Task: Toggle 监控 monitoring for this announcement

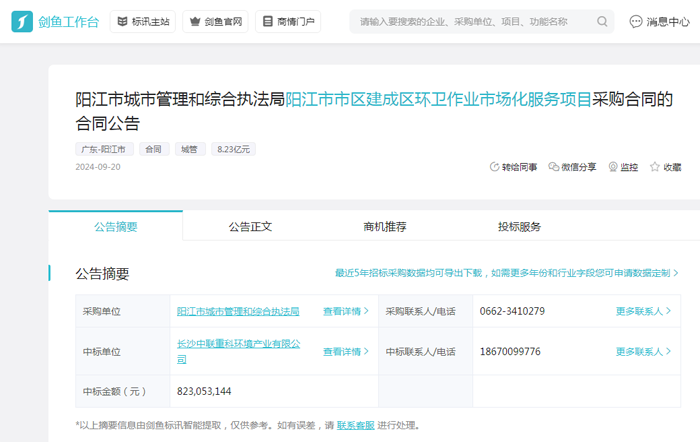Action: pos(613,167)
